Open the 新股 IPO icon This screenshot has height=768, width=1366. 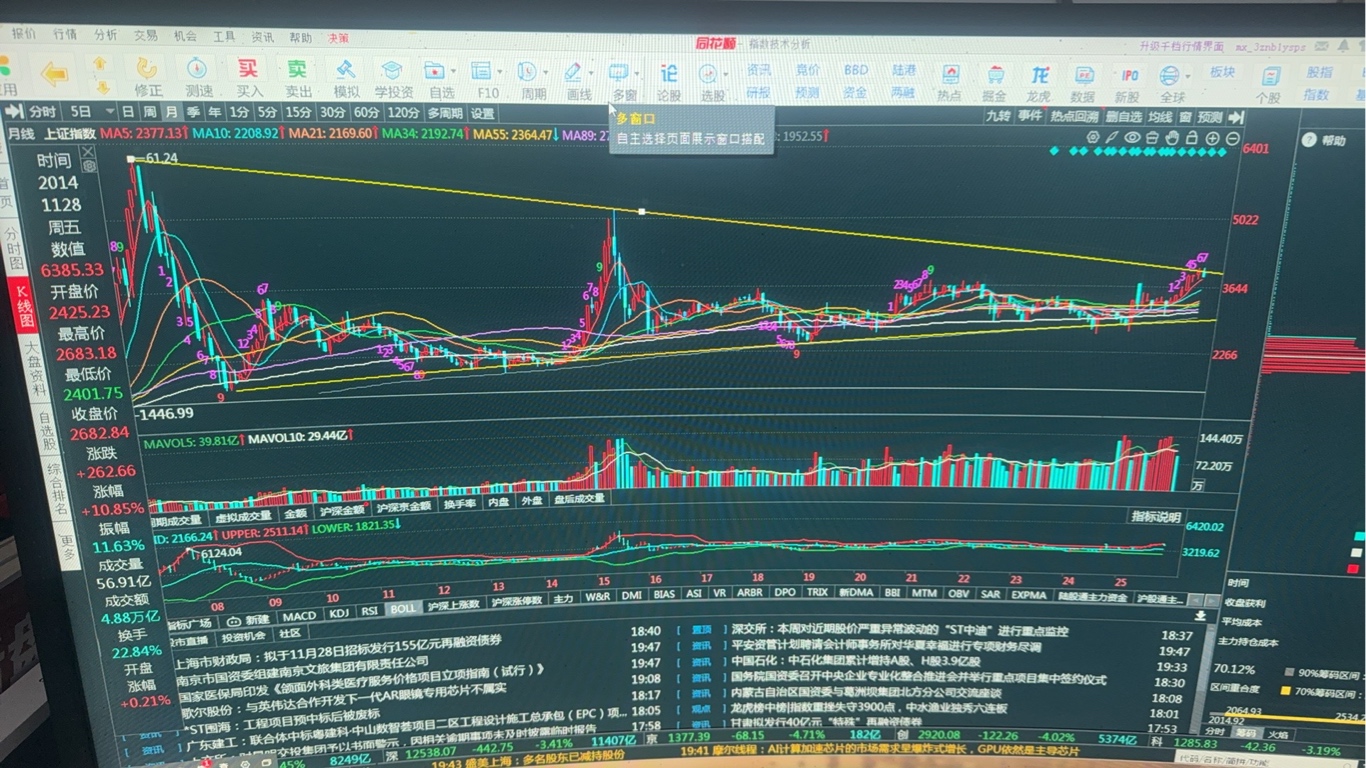[1129, 75]
